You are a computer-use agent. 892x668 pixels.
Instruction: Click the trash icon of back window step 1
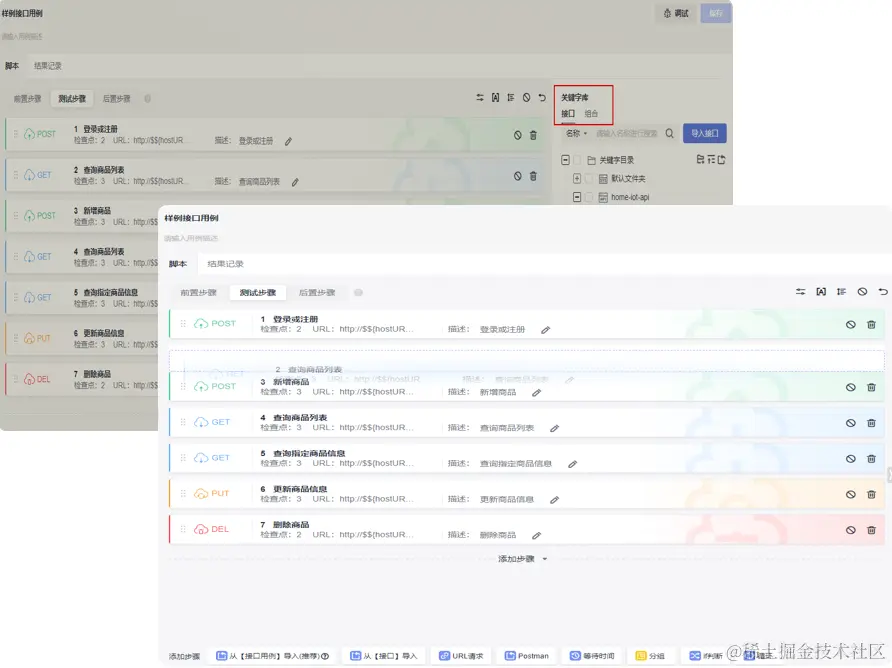coord(533,135)
